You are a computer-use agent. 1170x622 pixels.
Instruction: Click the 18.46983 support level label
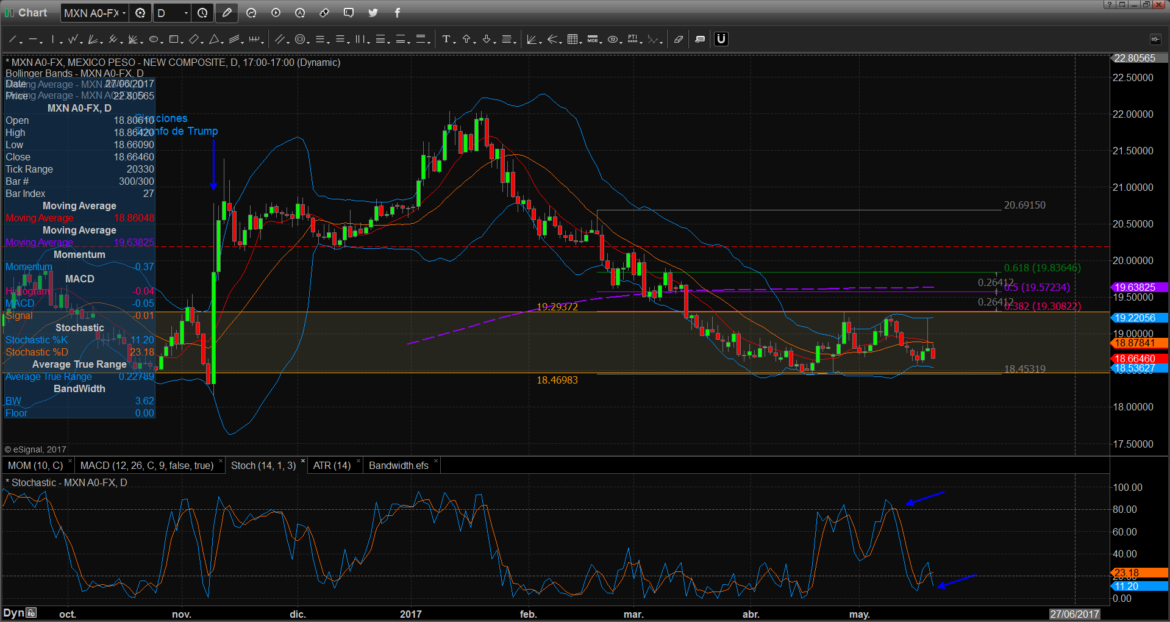[557, 380]
